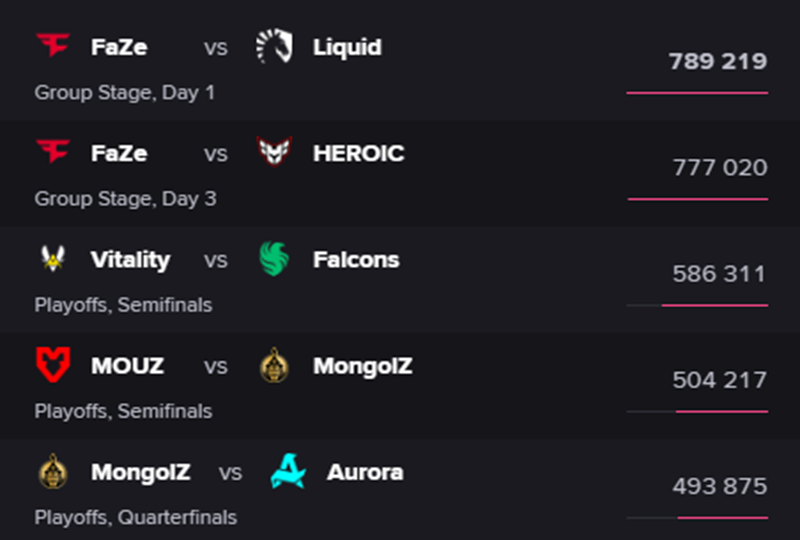Image resolution: width=800 pixels, height=540 pixels.
Task: Click the HEROIC team logo
Action: [x=274, y=152]
